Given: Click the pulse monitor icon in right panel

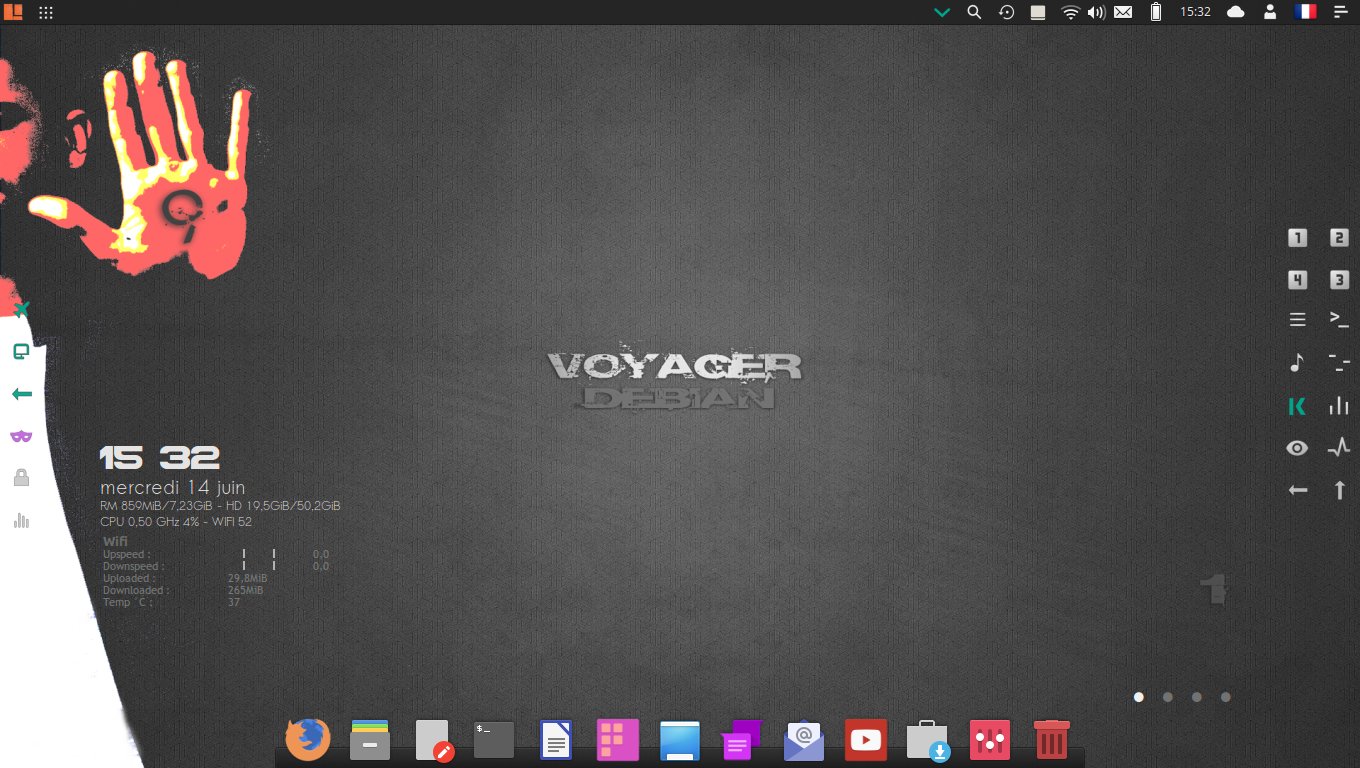Looking at the screenshot, I should 1339,448.
